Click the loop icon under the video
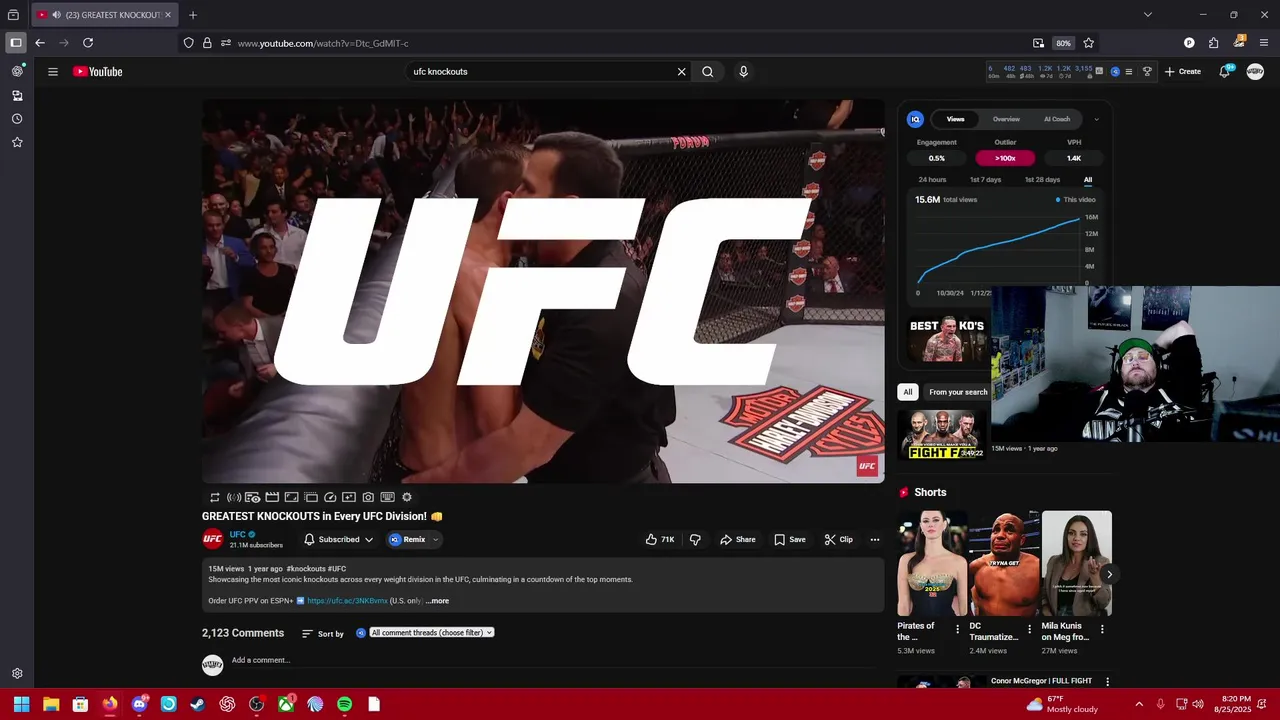 [214, 497]
